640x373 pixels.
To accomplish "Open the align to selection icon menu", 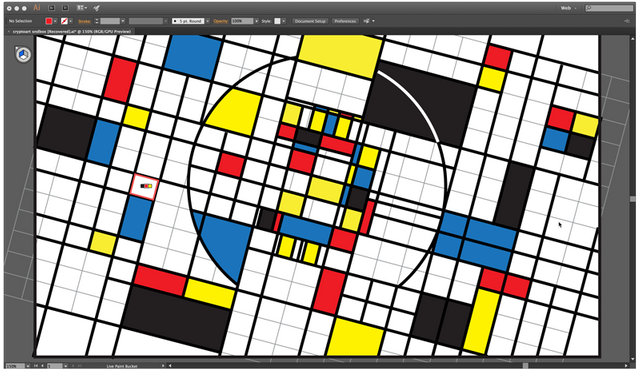I will click(x=369, y=21).
